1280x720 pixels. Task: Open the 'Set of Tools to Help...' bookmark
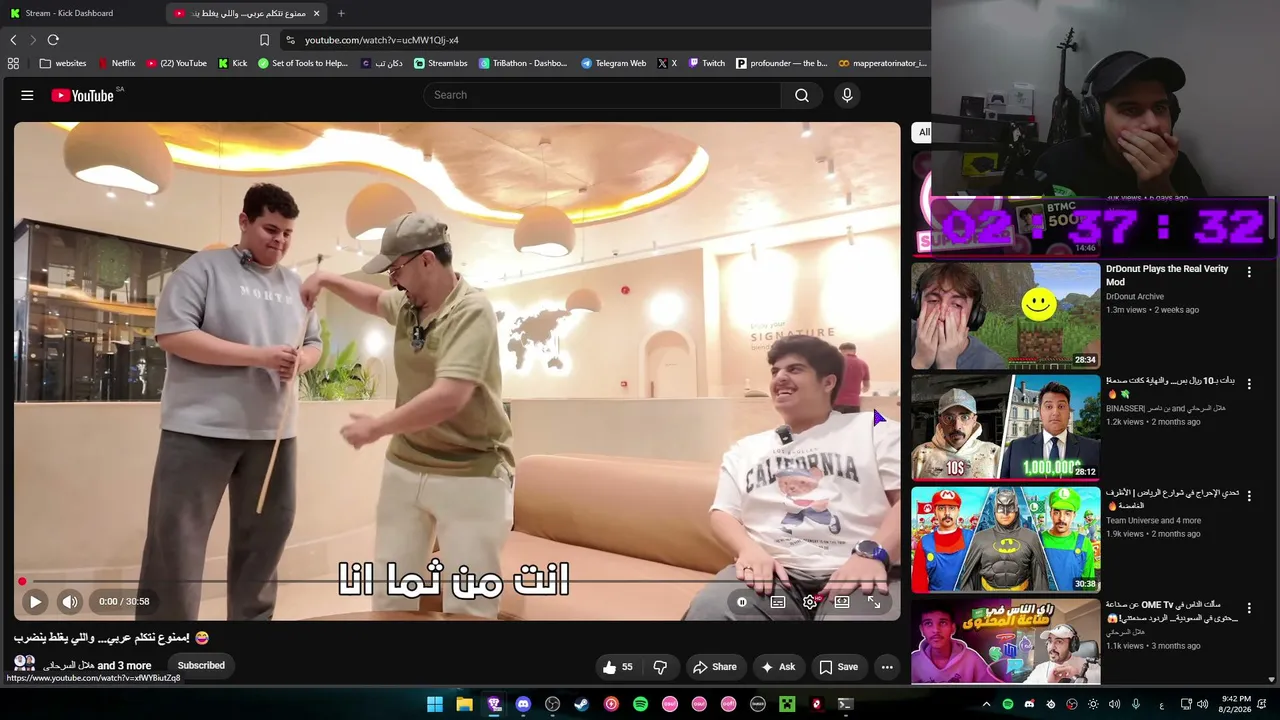click(x=303, y=63)
